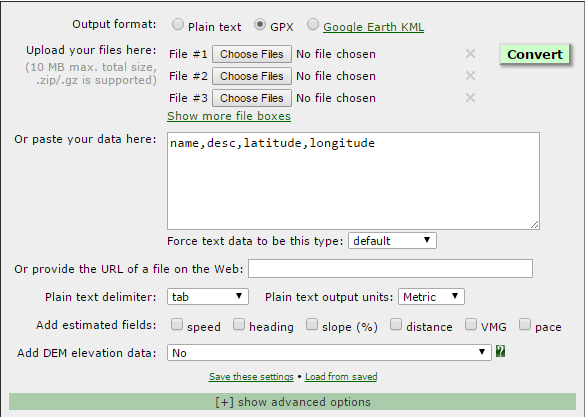Clear File #1 with its X icon
Screen dimensions: 587x417
tap(470, 54)
